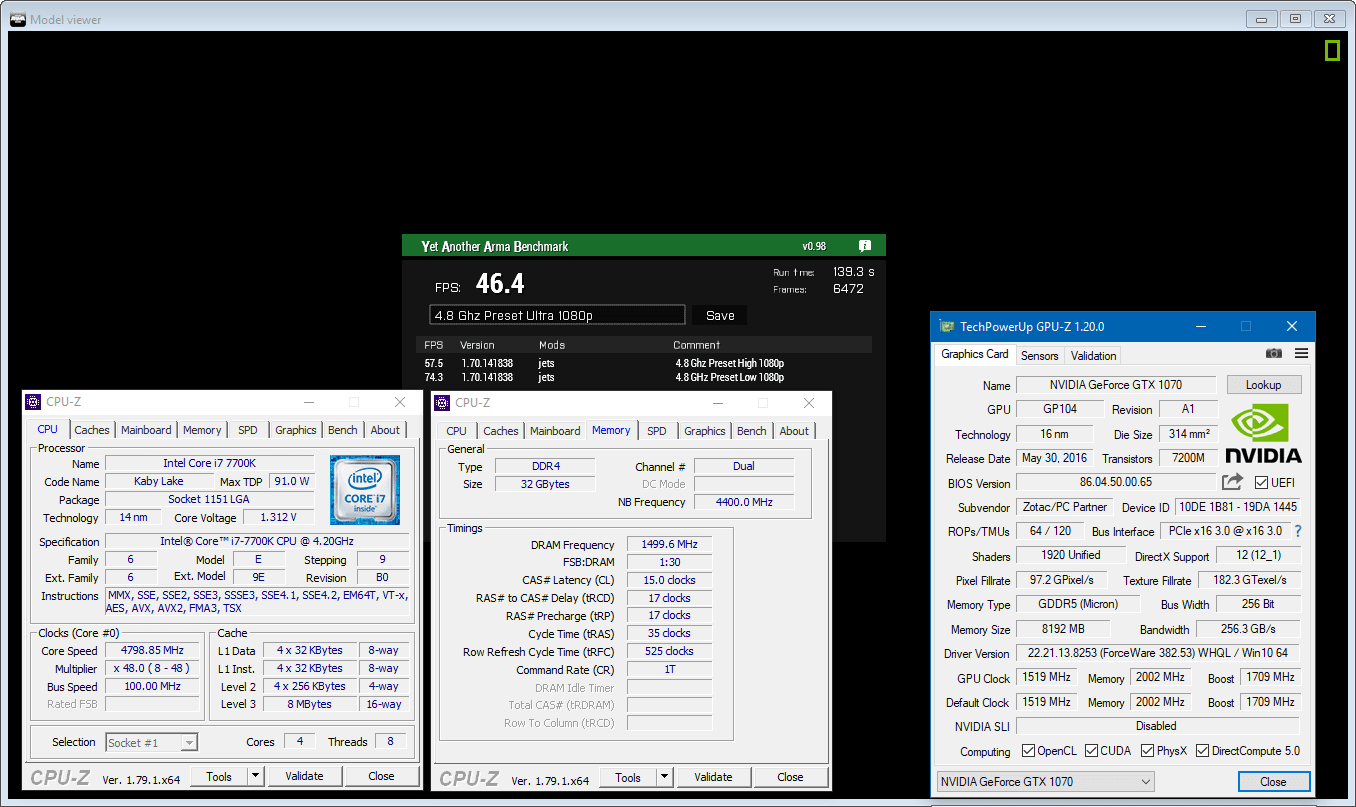The height and width of the screenshot is (807, 1356).
Task: Click Tools button in left CPU-Z window
Action: (219, 776)
